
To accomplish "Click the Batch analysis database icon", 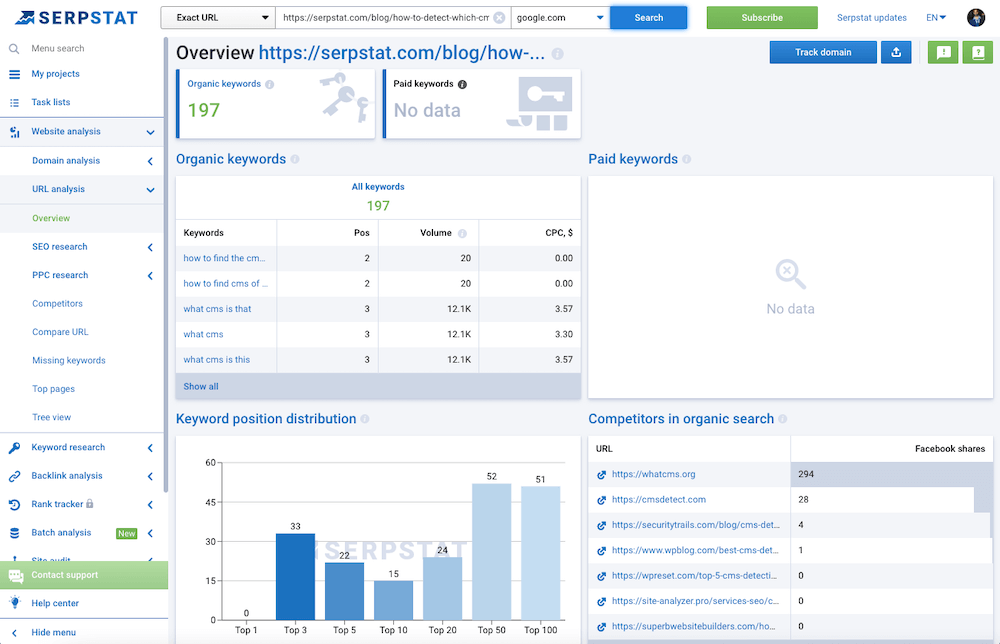I will pyautogui.click(x=14, y=533).
